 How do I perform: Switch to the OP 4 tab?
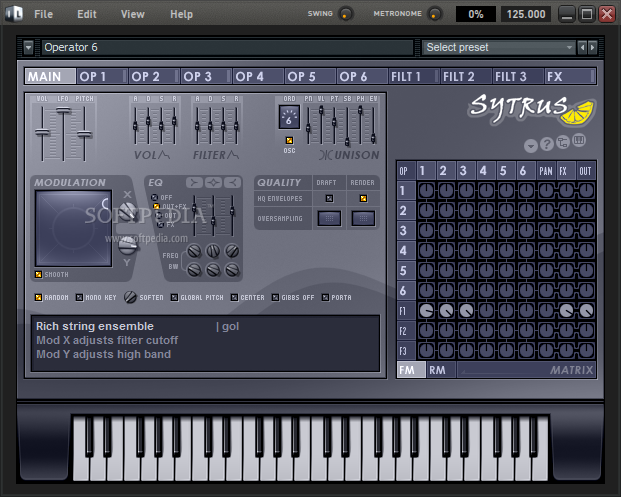coord(258,76)
